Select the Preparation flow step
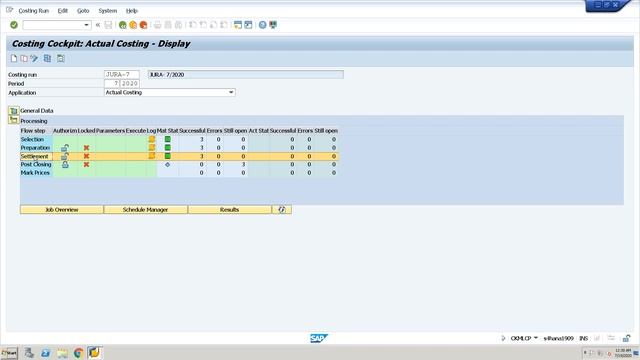The height and width of the screenshot is (360, 640). click(35, 148)
